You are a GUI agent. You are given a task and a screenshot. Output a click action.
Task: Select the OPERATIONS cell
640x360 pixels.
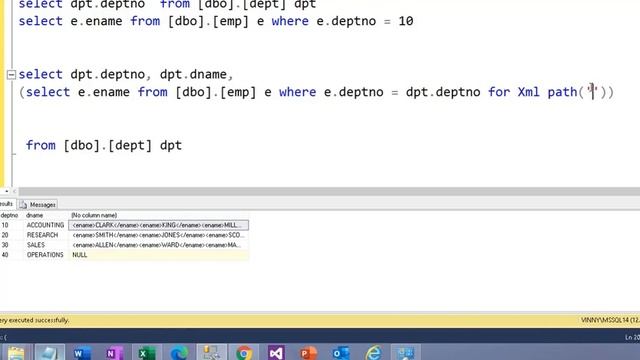coord(45,255)
